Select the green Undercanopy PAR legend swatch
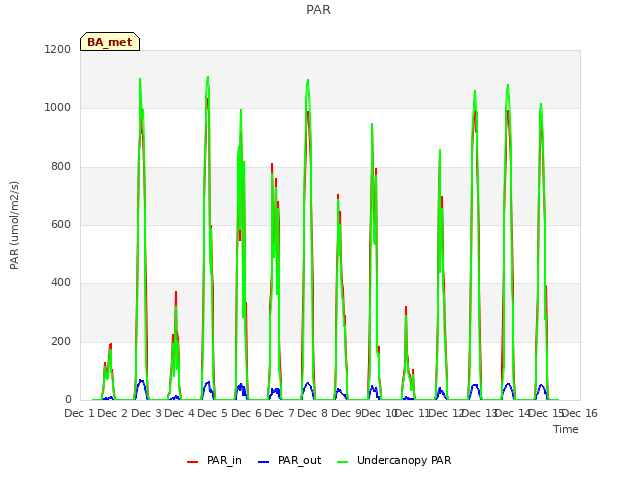This screenshot has width=640, height=480. 343,462
